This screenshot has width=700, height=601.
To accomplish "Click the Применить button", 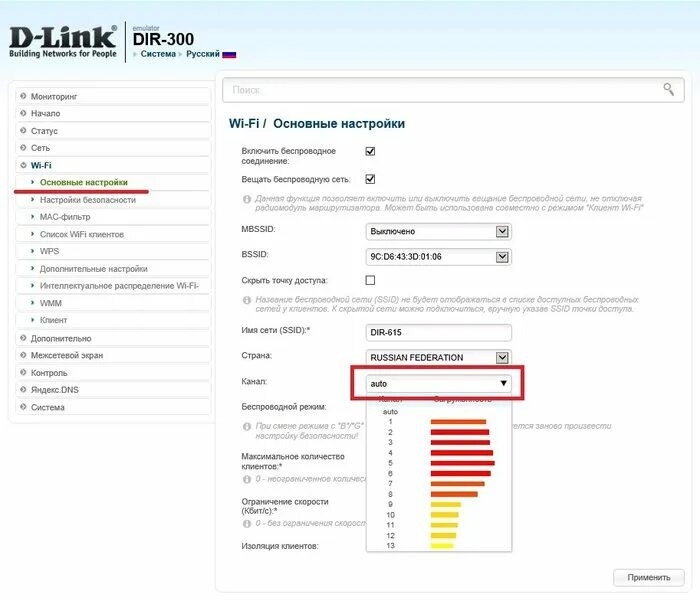I will click(x=649, y=577).
